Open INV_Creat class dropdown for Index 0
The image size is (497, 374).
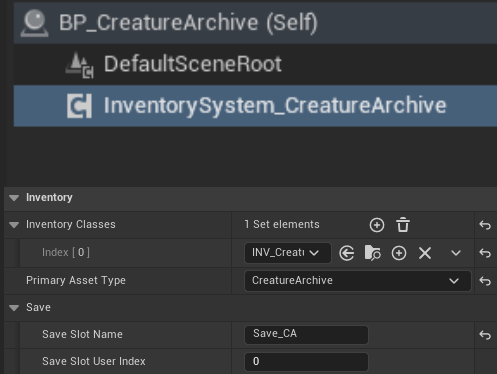(287, 253)
